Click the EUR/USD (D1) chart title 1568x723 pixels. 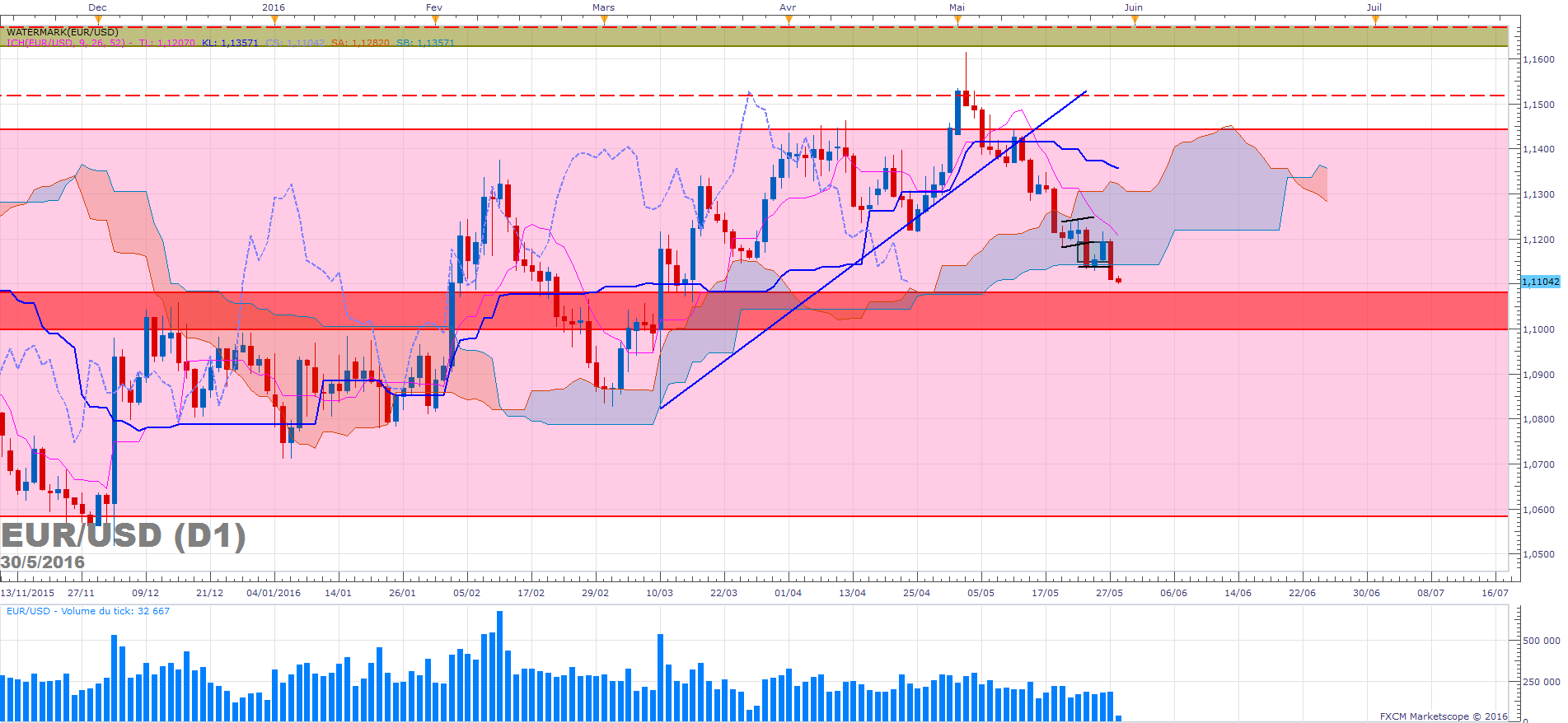coord(124,536)
